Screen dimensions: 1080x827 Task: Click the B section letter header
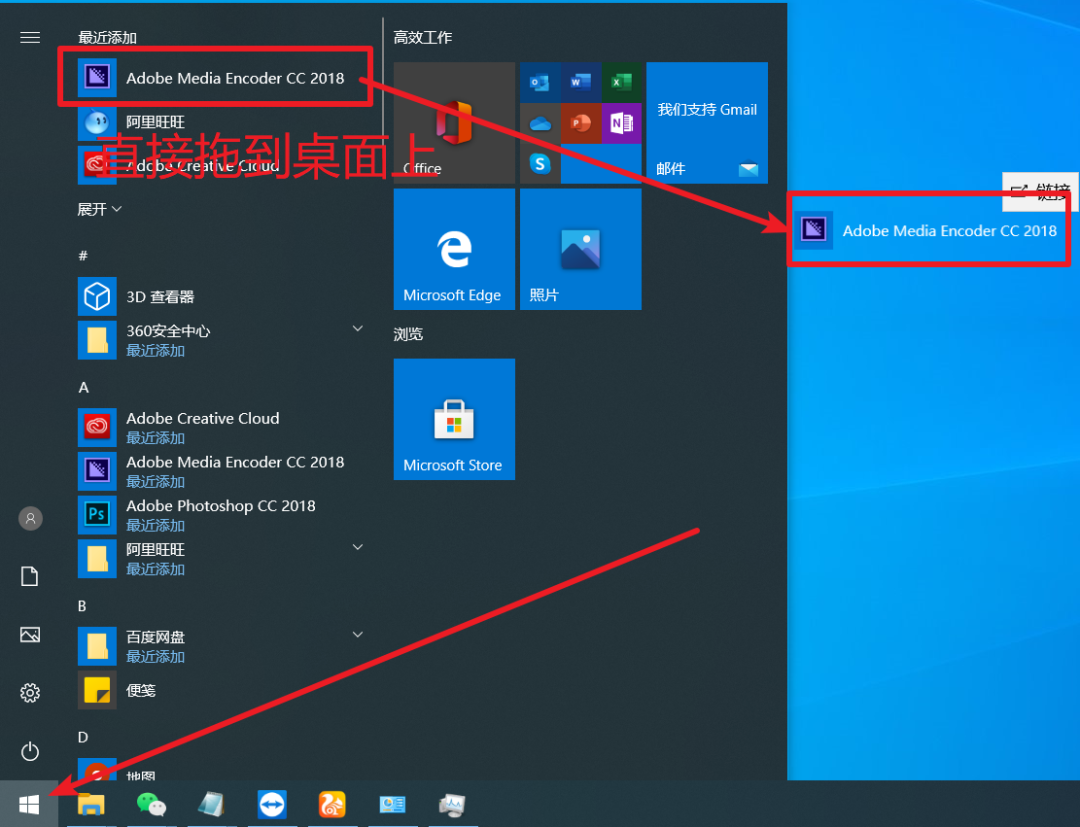[x=82, y=606]
